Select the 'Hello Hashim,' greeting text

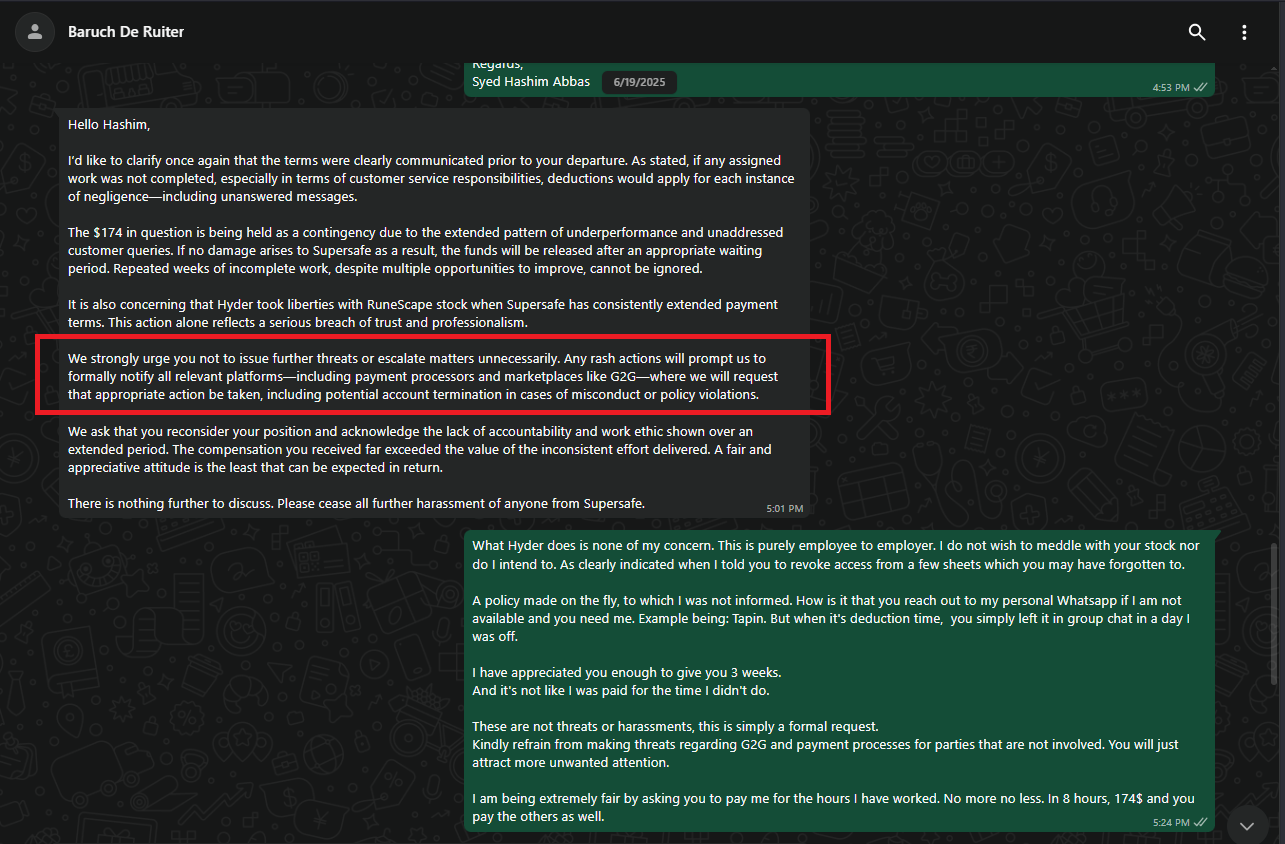click(109, 125)
